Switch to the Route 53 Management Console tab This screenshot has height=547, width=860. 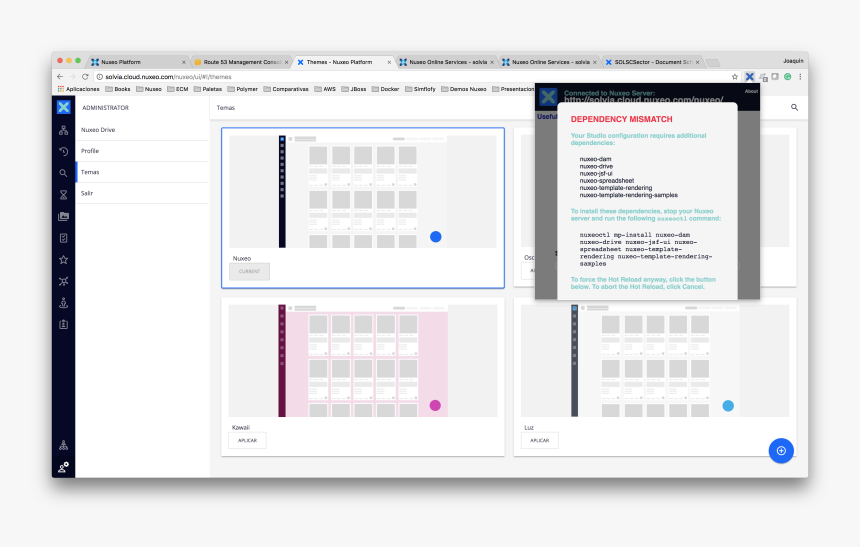(x=241, y=62)
